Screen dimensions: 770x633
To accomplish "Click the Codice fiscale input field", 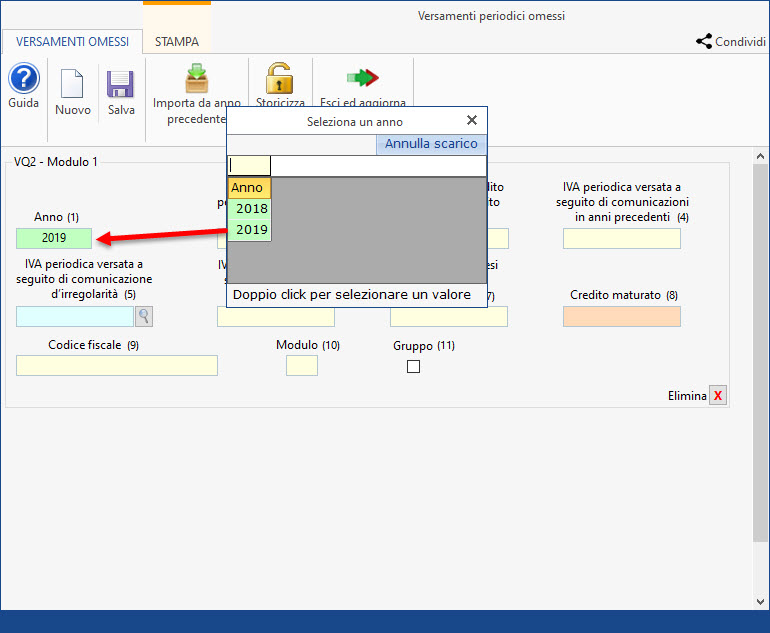I will tap(117, 366).
